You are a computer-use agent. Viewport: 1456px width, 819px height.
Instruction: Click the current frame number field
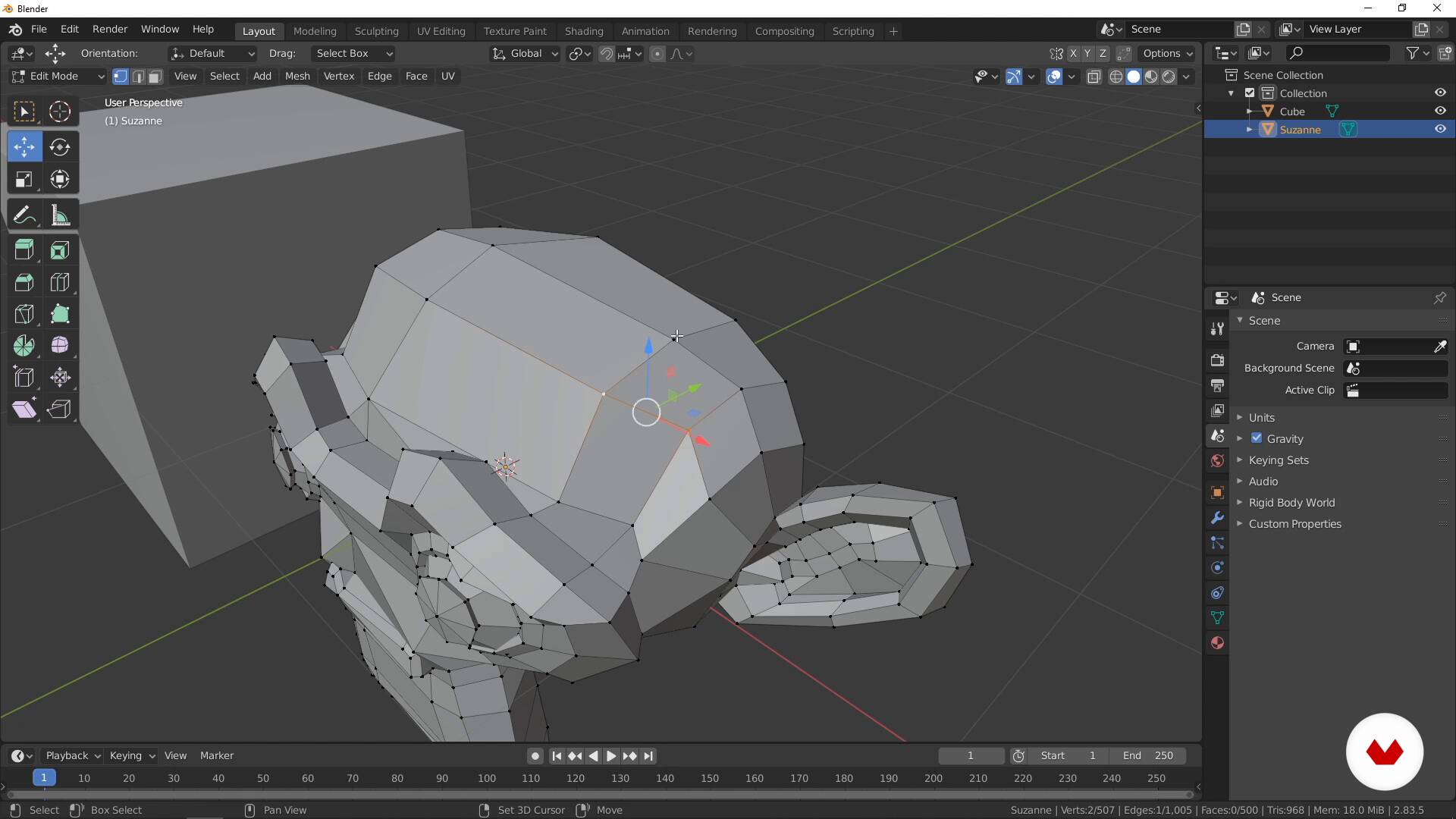click(971, 756)
